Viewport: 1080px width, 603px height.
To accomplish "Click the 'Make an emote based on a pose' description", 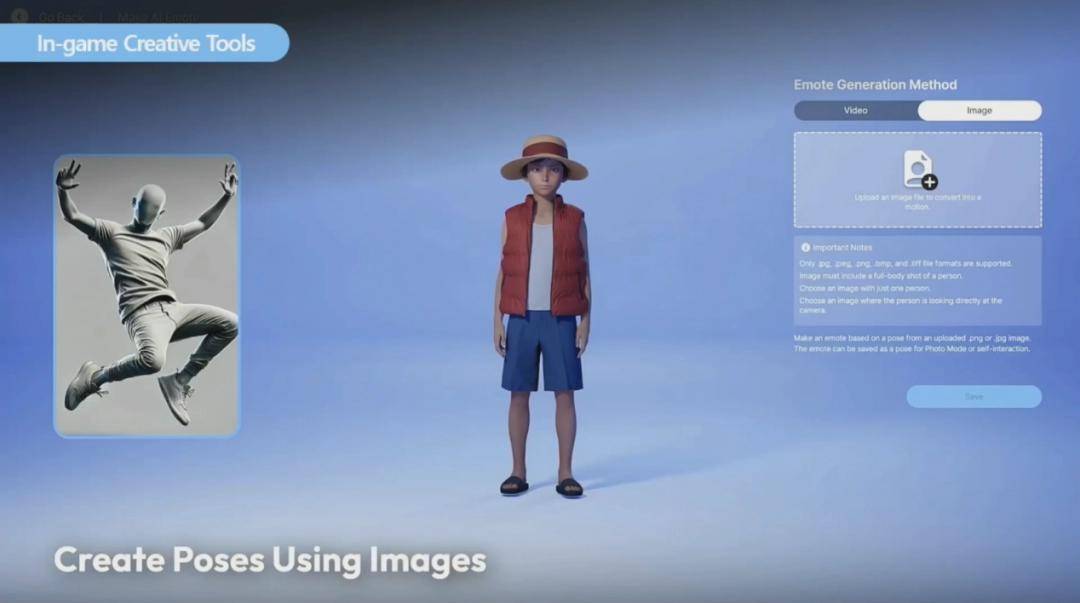I will click(x=913, y=343).
